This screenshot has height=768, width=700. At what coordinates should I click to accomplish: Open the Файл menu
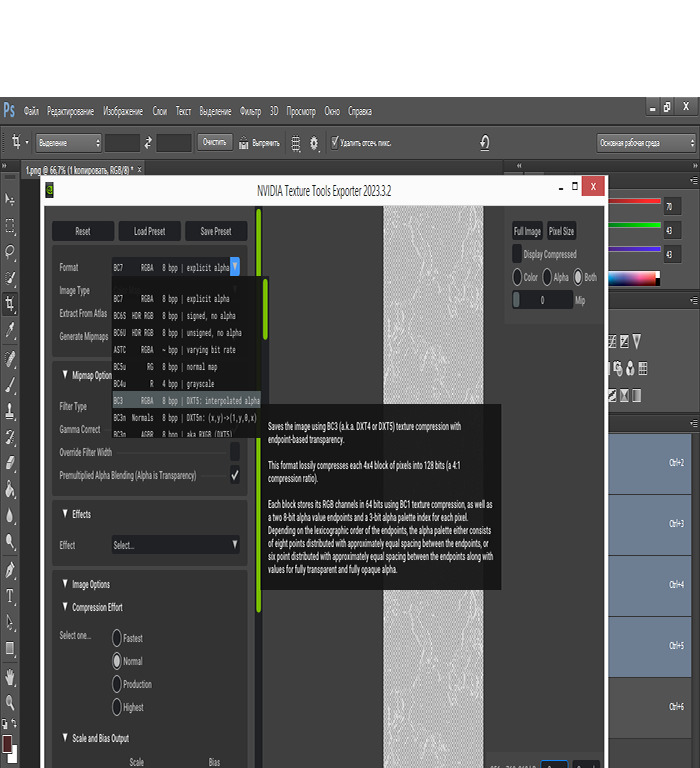(31, 111)
